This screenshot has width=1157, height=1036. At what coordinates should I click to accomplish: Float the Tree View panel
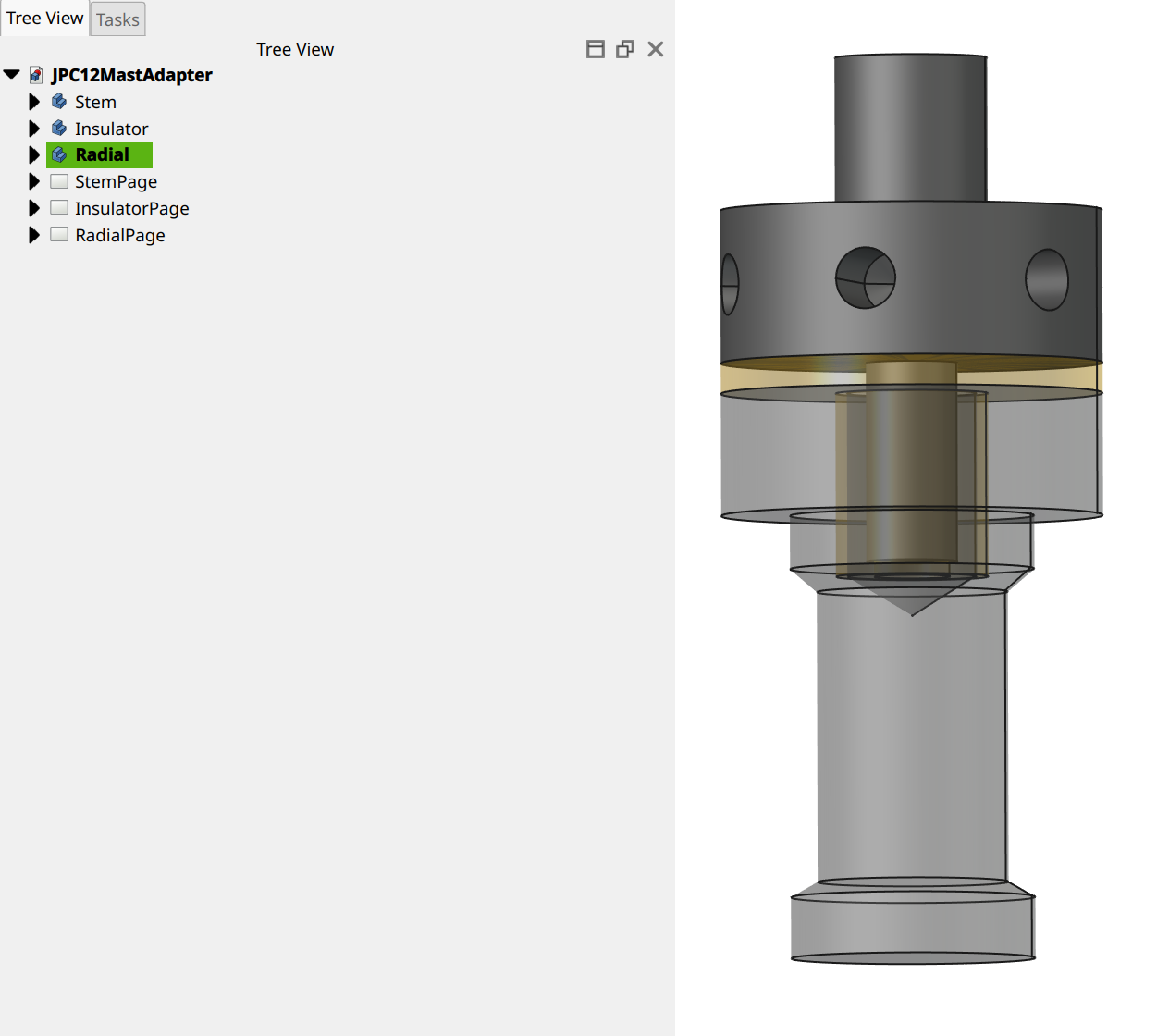pos(625,49)
